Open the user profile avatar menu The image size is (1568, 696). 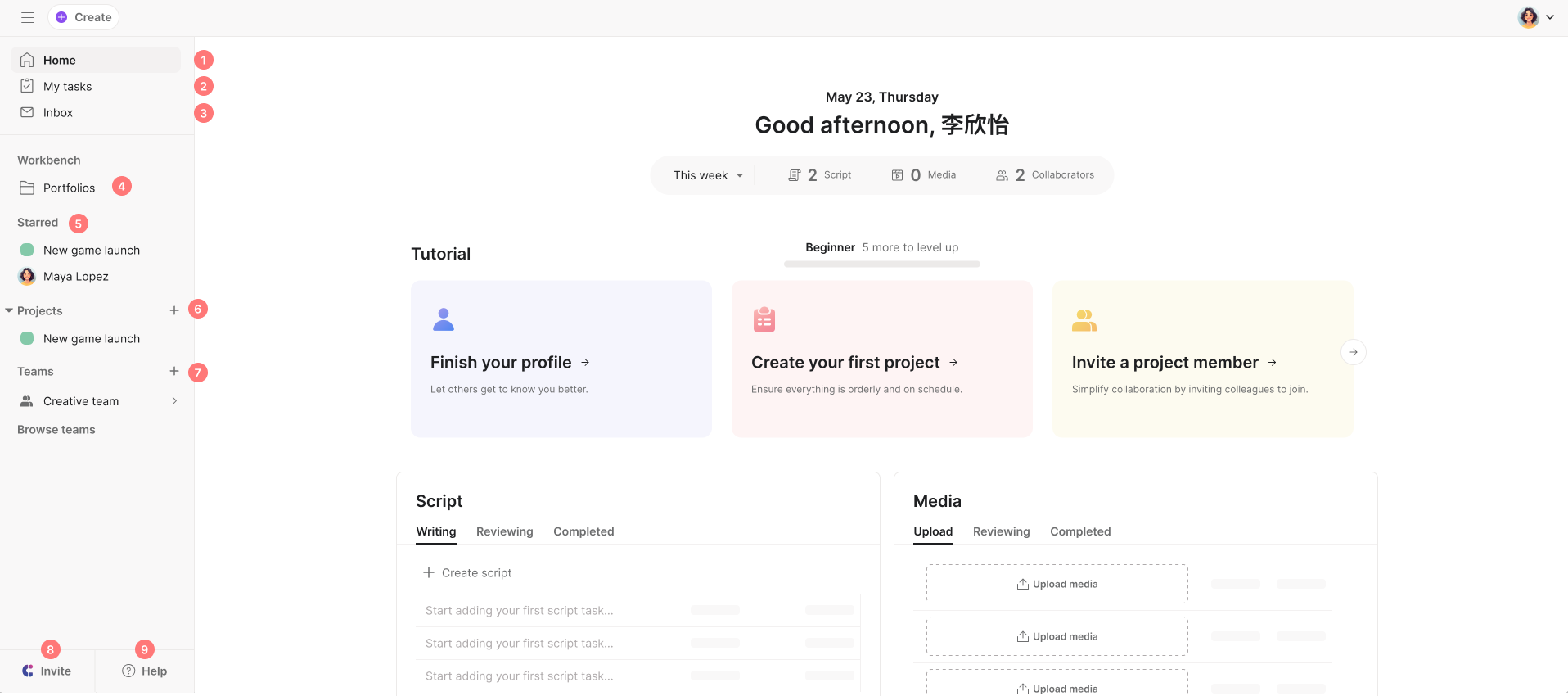tap(1535, 17)
